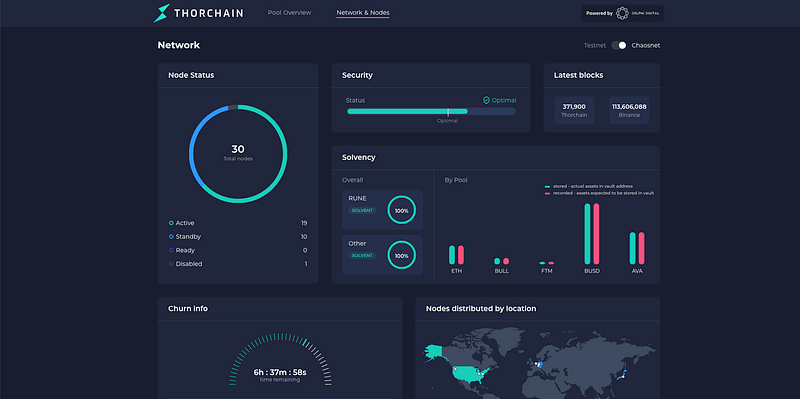This screenshot has width=800, height=399.
Task: Click the FTM pool label
Action: coord(546,271)
